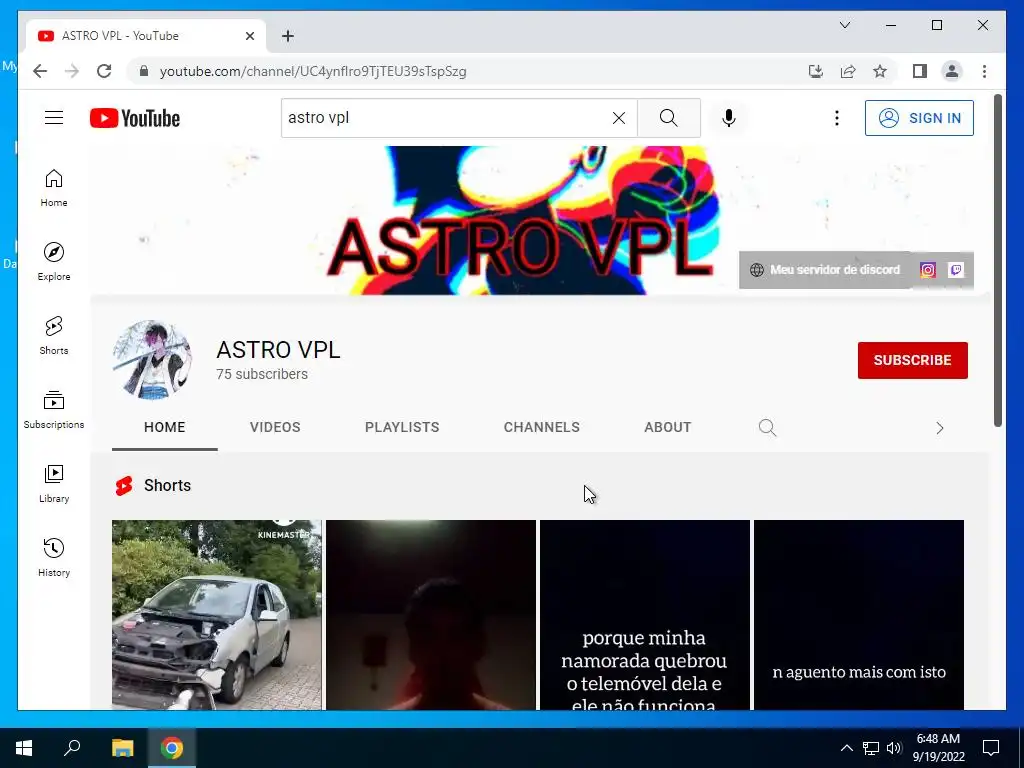Screen dimensions: 1024x768
Task: Show more channel tabs with the right arrow
Action: [x=940, y=428]
